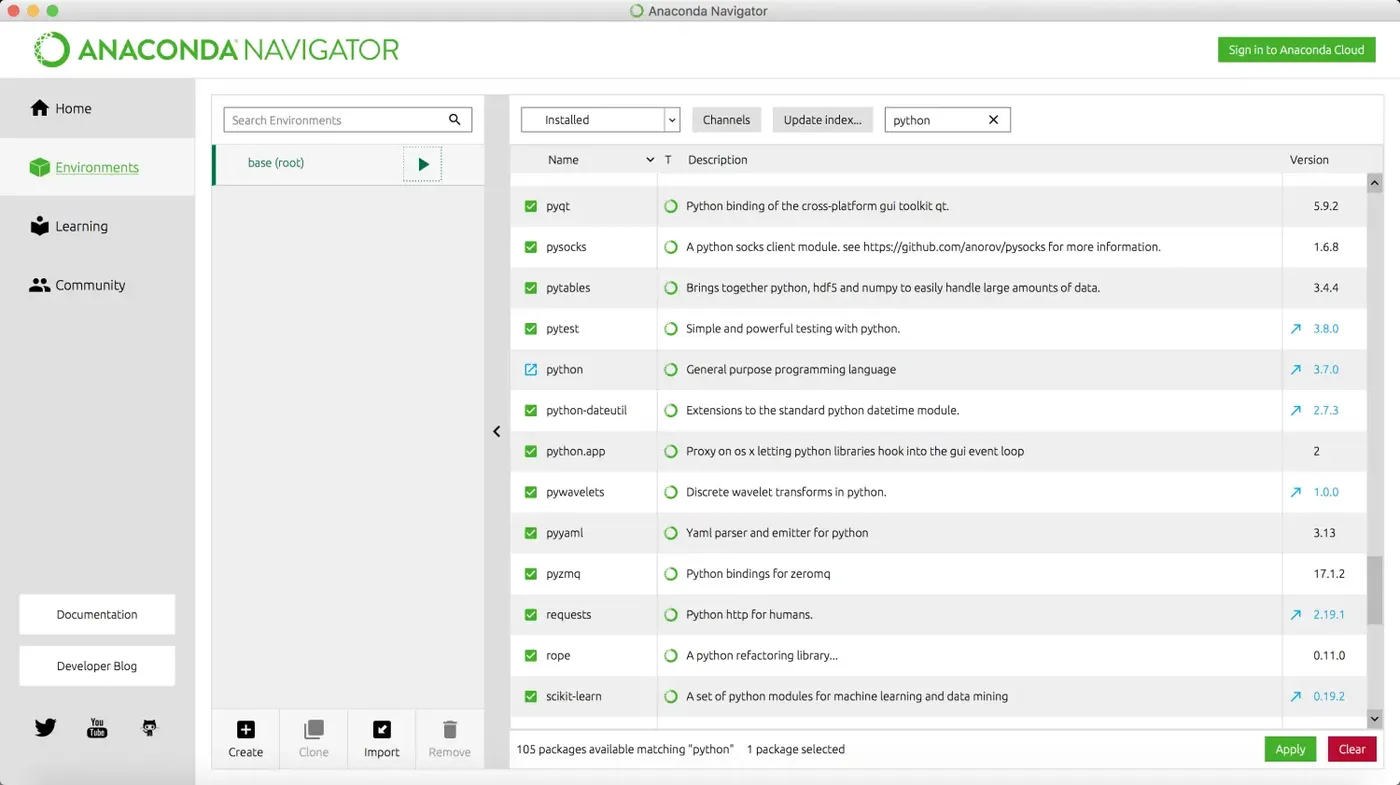The height and width of the screenshot is (785, 1400).
Task: Collapse the environments panel with left chevron
Action: [496, 432]
